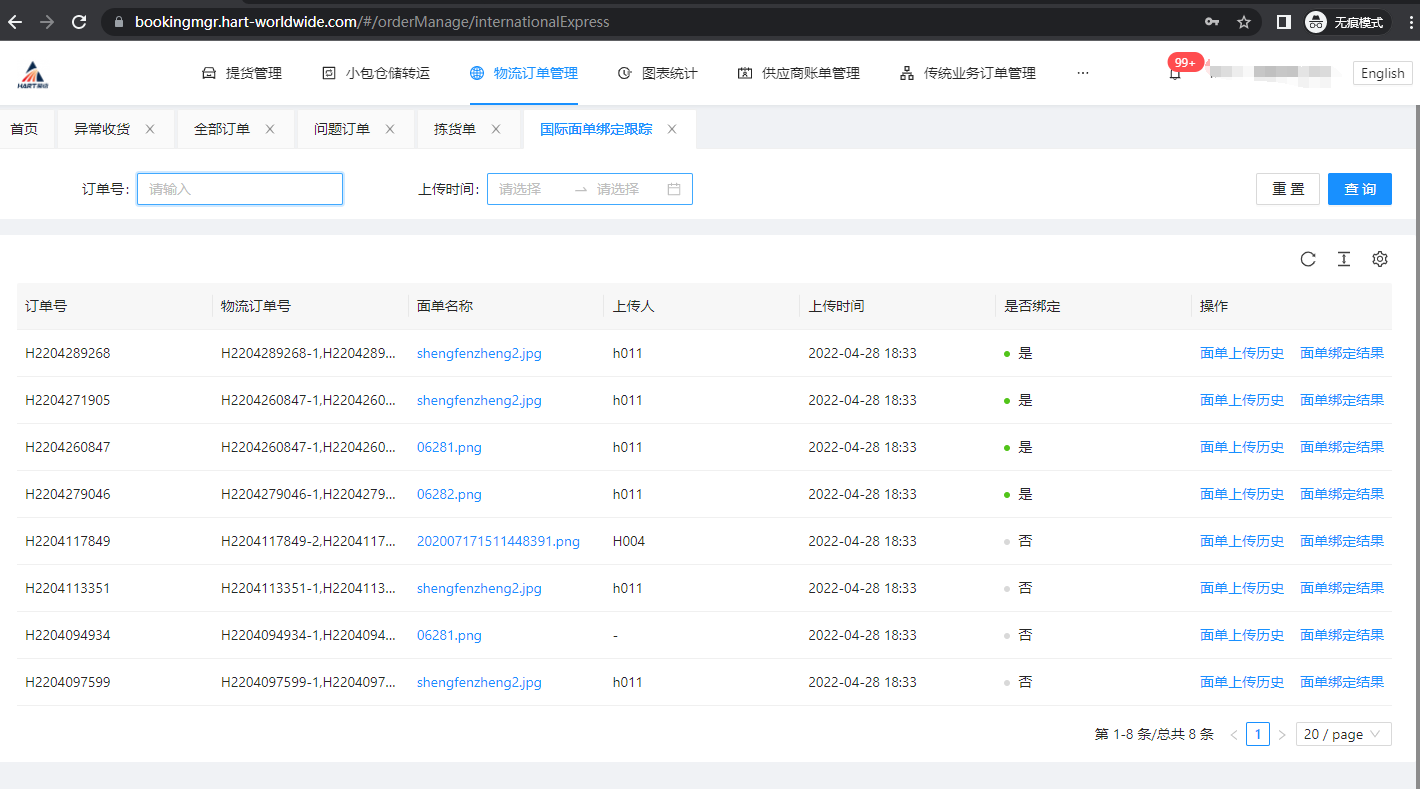The image size is (1420, 789).
Task: Click into the 订单号 input field
Action: [x=240, y=189]
